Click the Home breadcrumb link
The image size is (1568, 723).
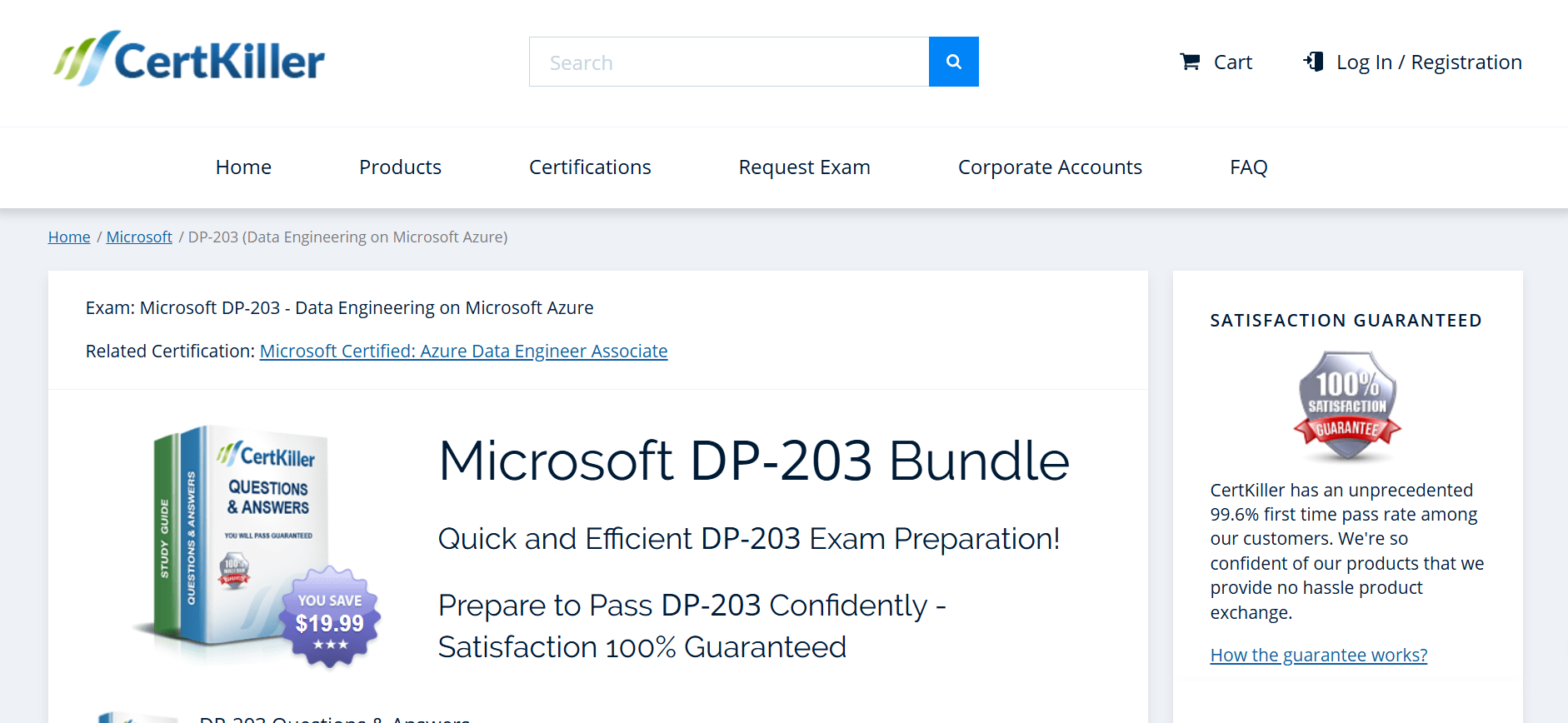tap(69, 237)
